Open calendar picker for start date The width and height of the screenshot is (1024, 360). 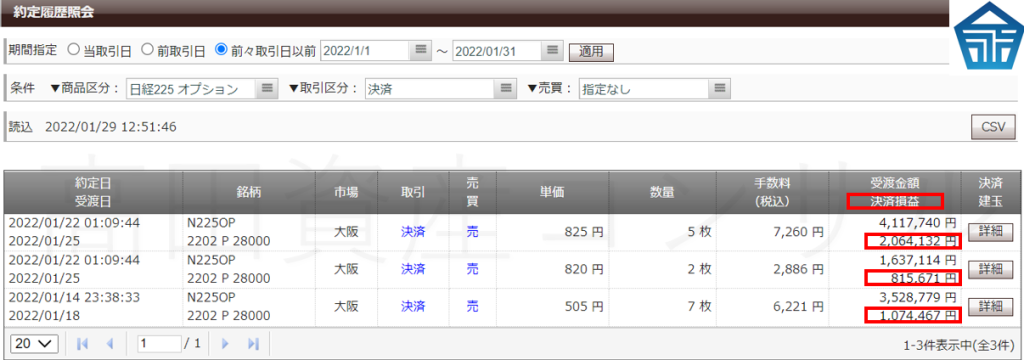[421, 50]
